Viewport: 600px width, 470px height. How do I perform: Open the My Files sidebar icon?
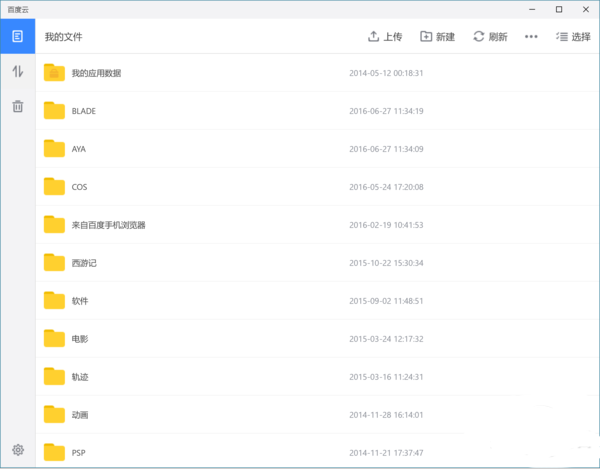18,36
